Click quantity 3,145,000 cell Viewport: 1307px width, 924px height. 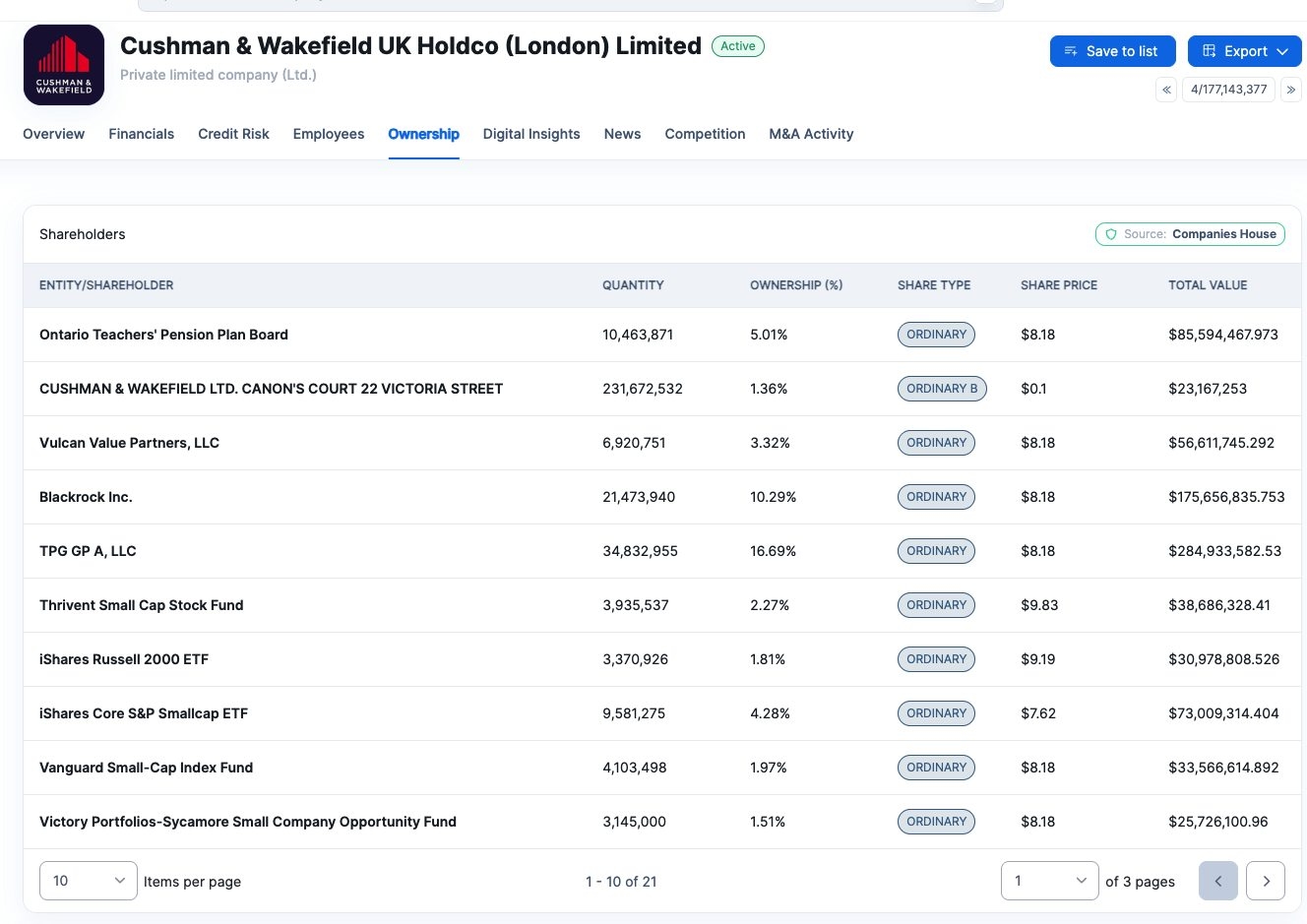coord(634,822)
